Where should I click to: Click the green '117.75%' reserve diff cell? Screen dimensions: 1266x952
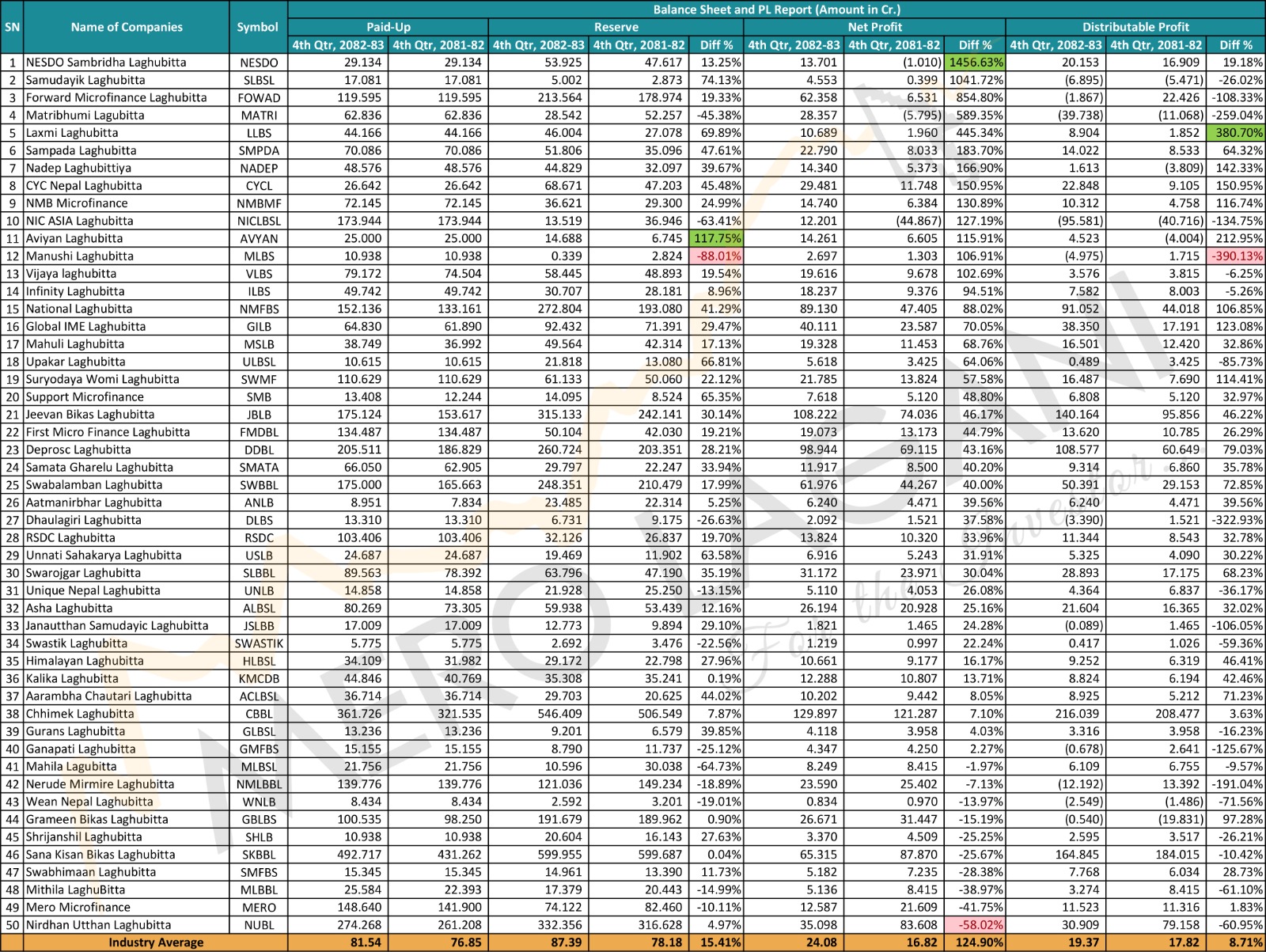717,238
